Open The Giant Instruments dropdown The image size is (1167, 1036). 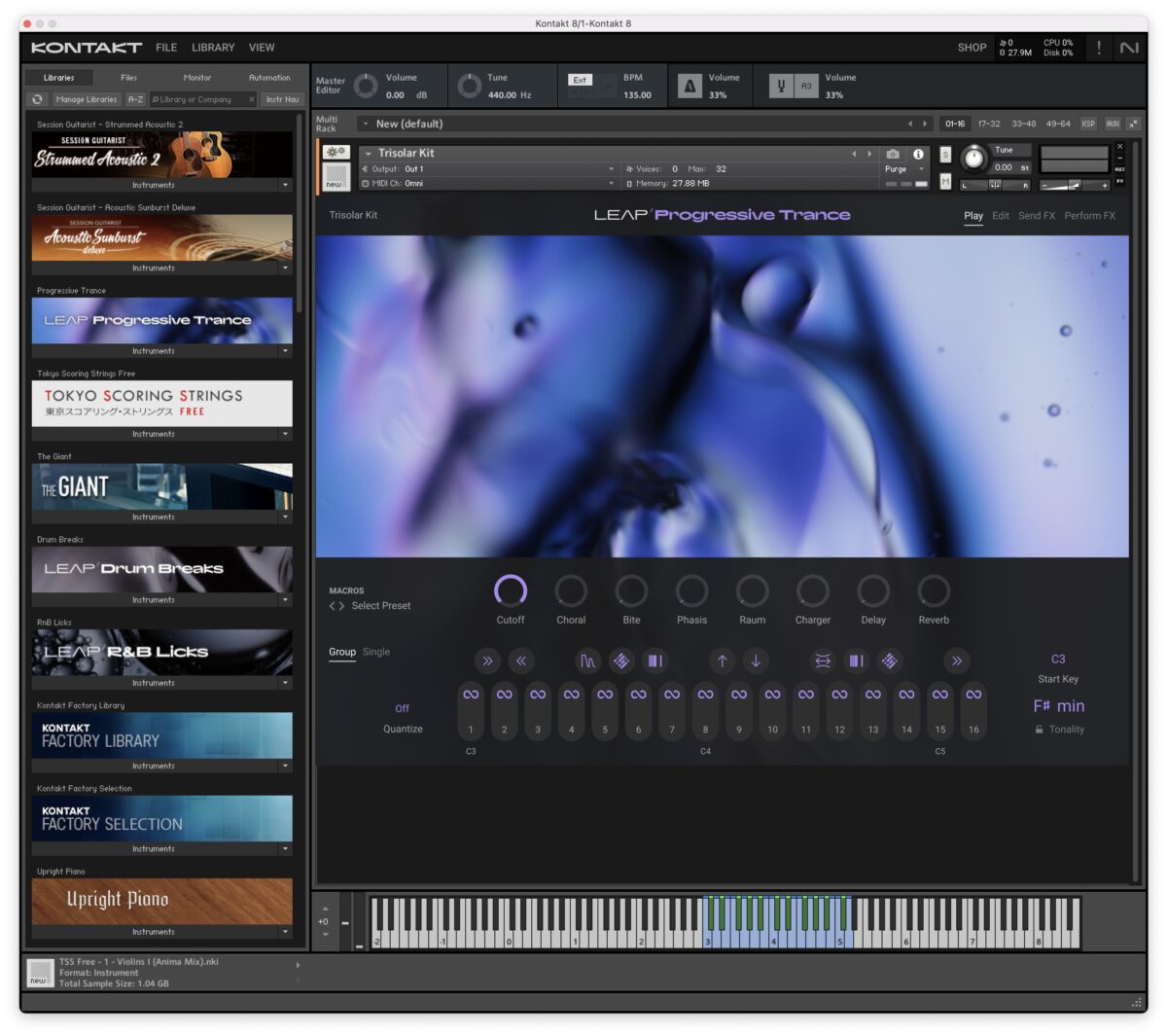coord(285,518)
